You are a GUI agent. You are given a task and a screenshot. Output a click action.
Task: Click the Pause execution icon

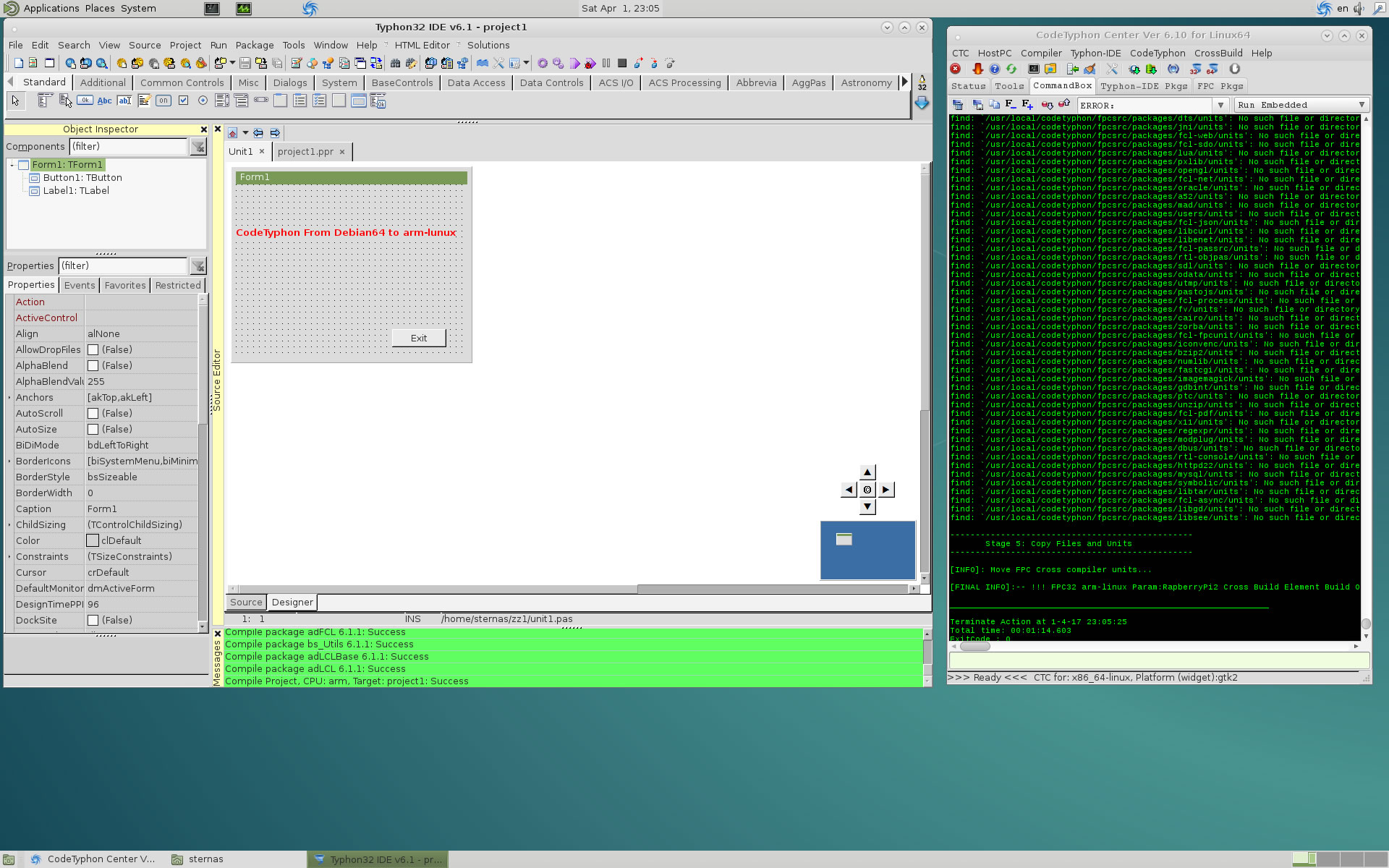coord(606,63)
